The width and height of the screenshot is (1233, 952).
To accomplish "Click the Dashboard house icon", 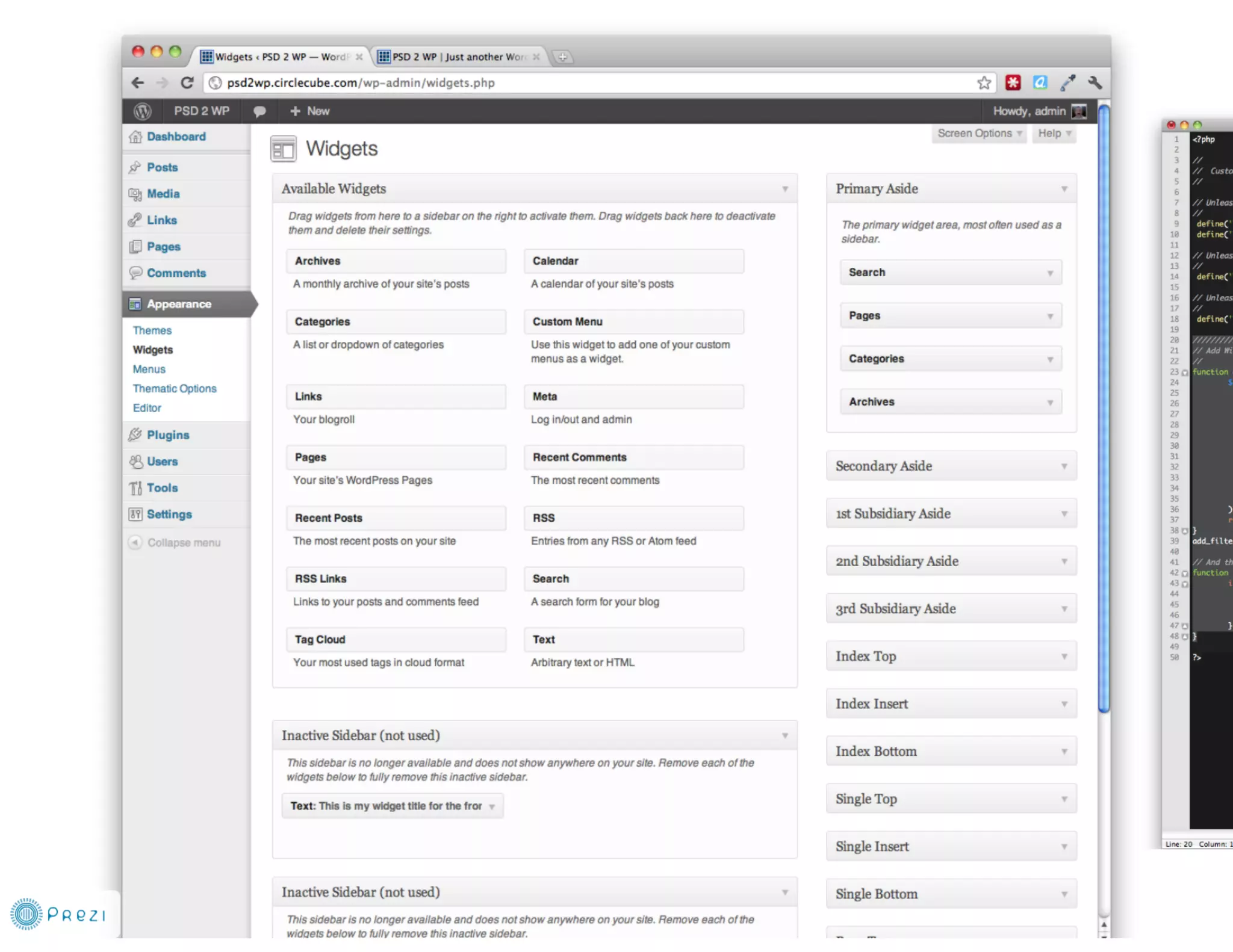I will (x=135, y=137).
